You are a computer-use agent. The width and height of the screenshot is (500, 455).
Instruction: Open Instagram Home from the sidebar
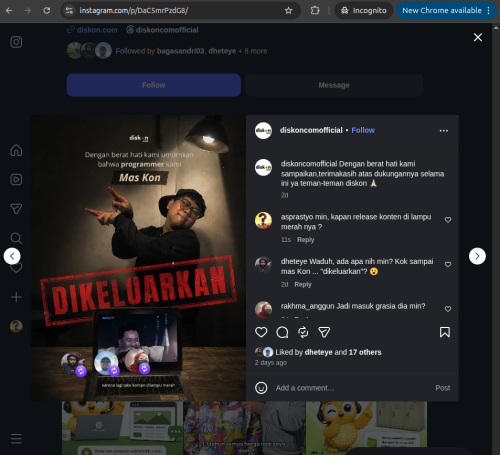(x=16, y=150)
